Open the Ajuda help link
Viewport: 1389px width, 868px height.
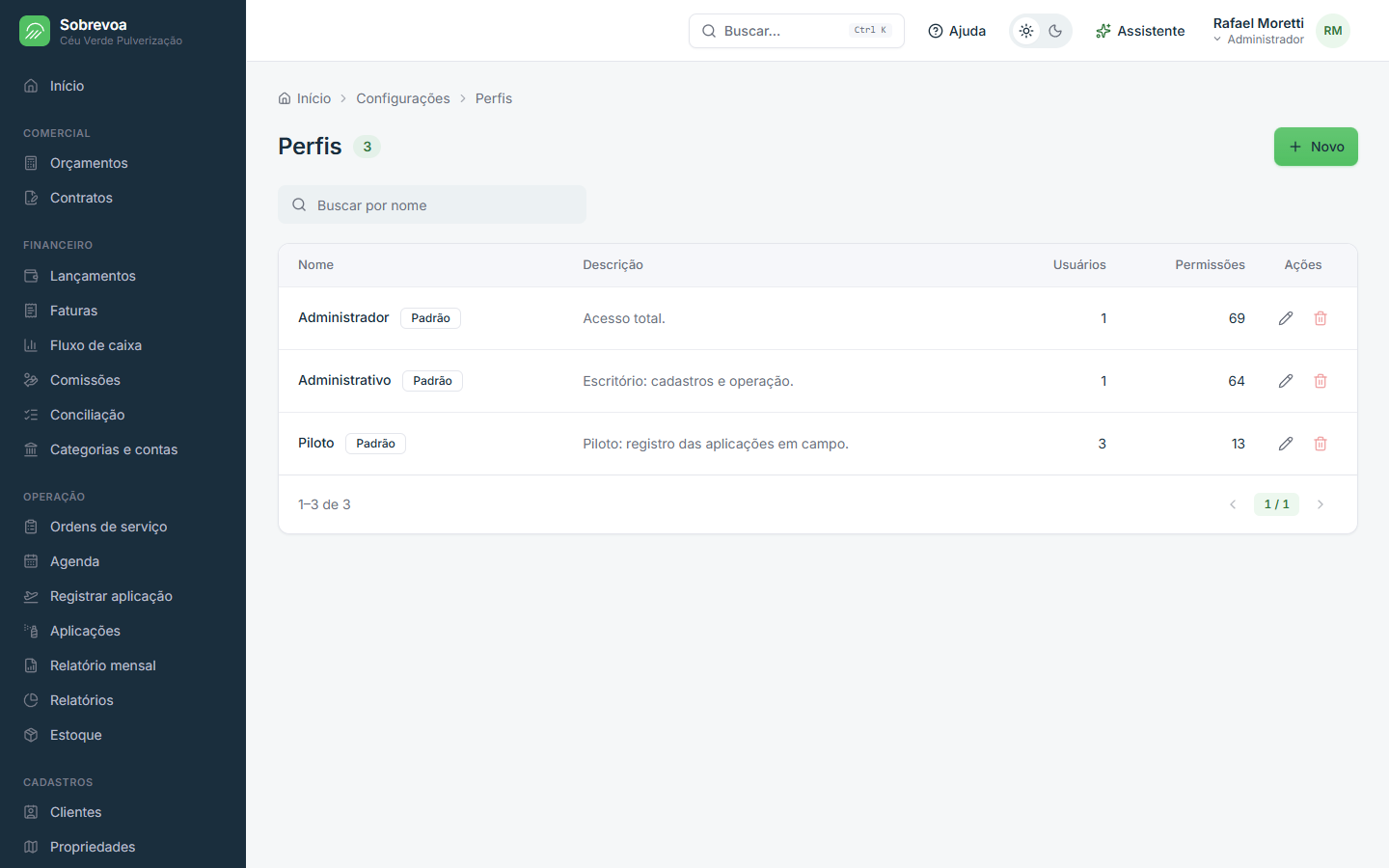(x=957, y=31)
